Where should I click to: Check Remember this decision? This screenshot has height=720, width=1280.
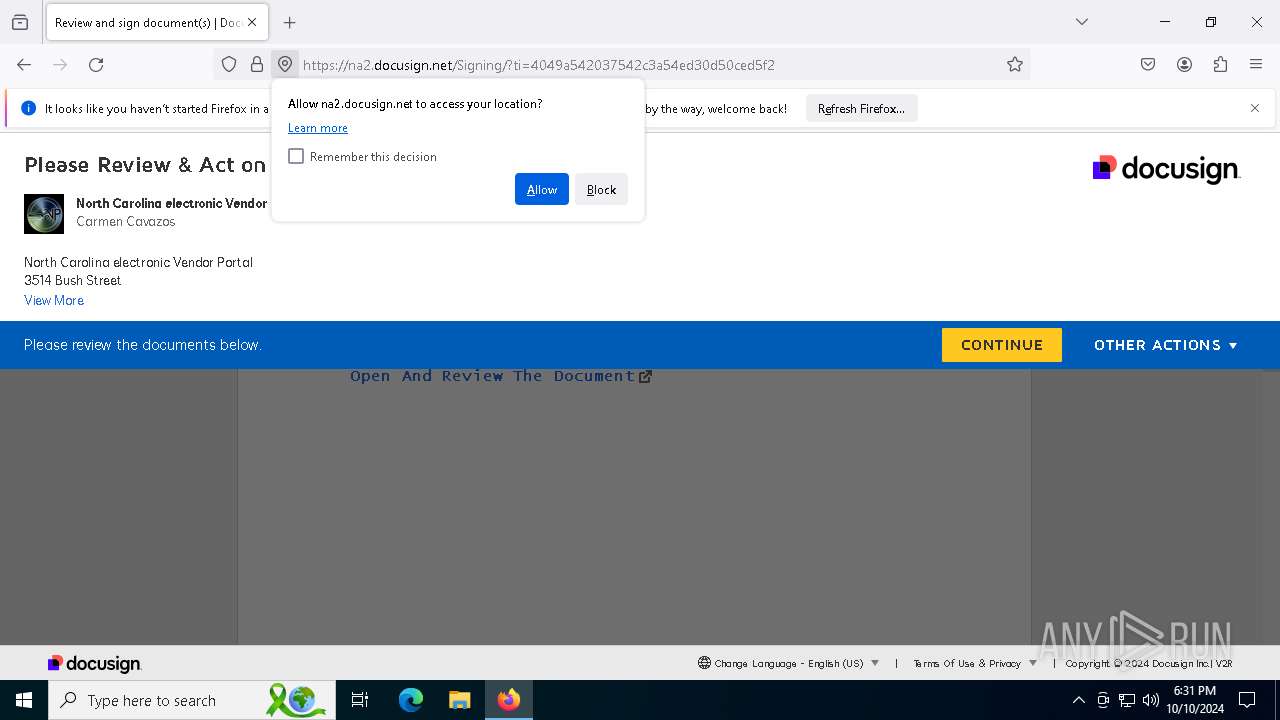click(296, 156)
